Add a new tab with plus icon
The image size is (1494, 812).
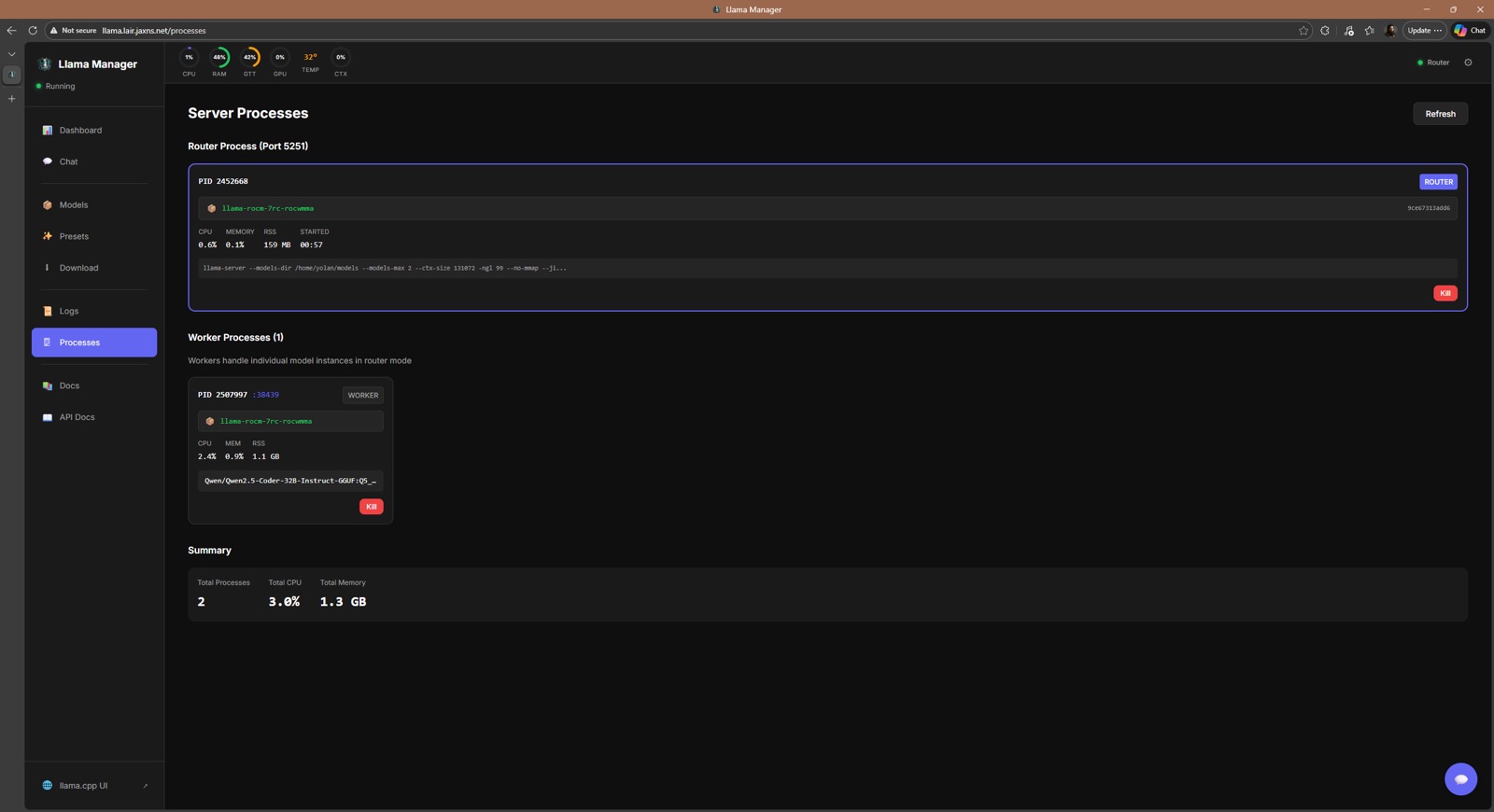11,99
